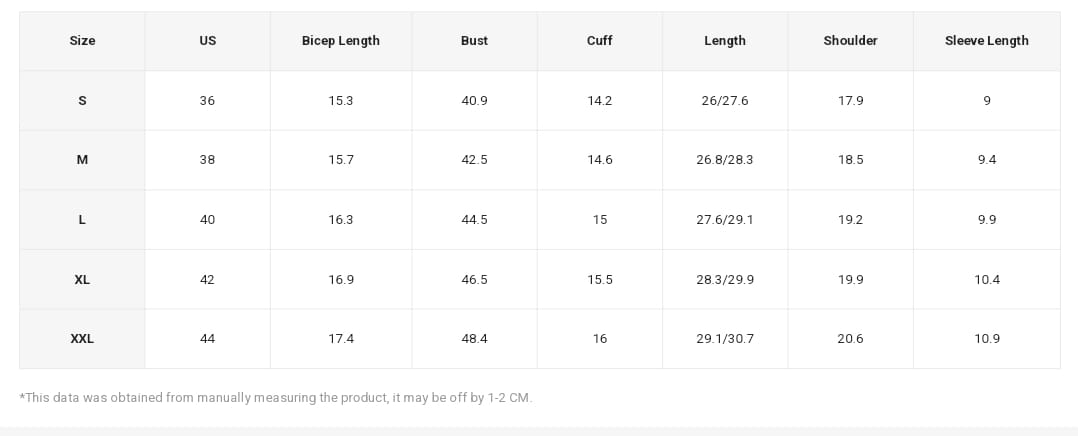The width and height of the screenshot is (1078, 436).
Task: Click the manual measurement disclaimer note
Action: coord(275,398)
